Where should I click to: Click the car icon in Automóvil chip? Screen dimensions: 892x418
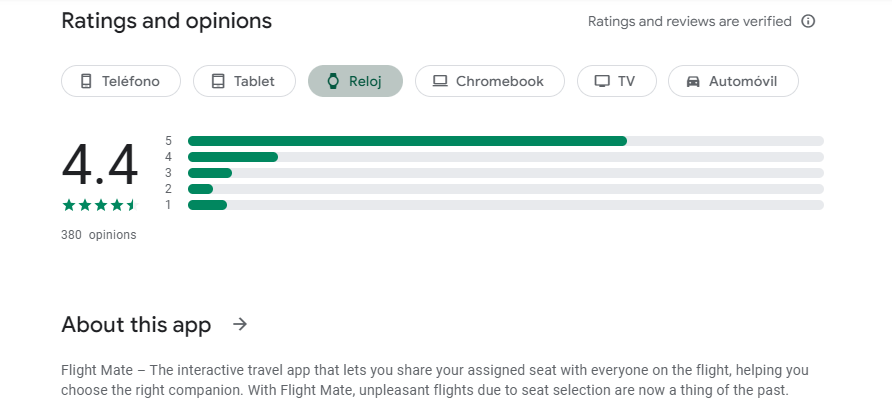pyautogui.click(x=692, y=81)
